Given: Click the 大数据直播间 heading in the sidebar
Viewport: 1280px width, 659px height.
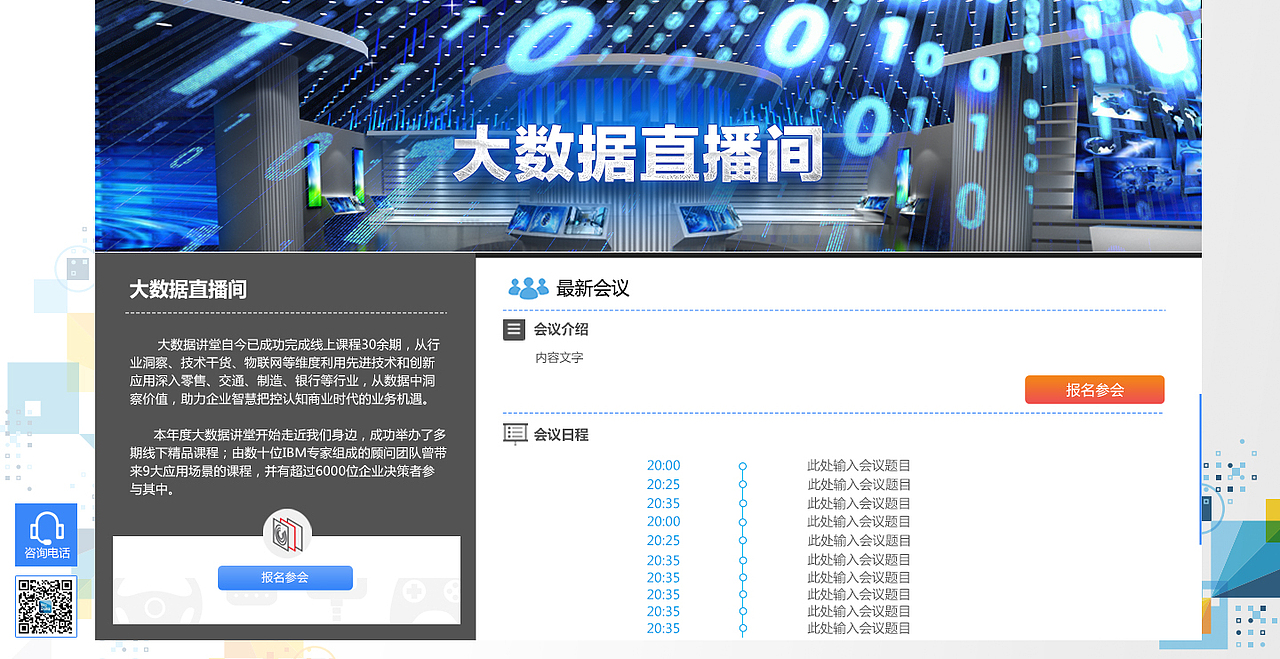Looking at the screenshot, I should tap(186, 289).
